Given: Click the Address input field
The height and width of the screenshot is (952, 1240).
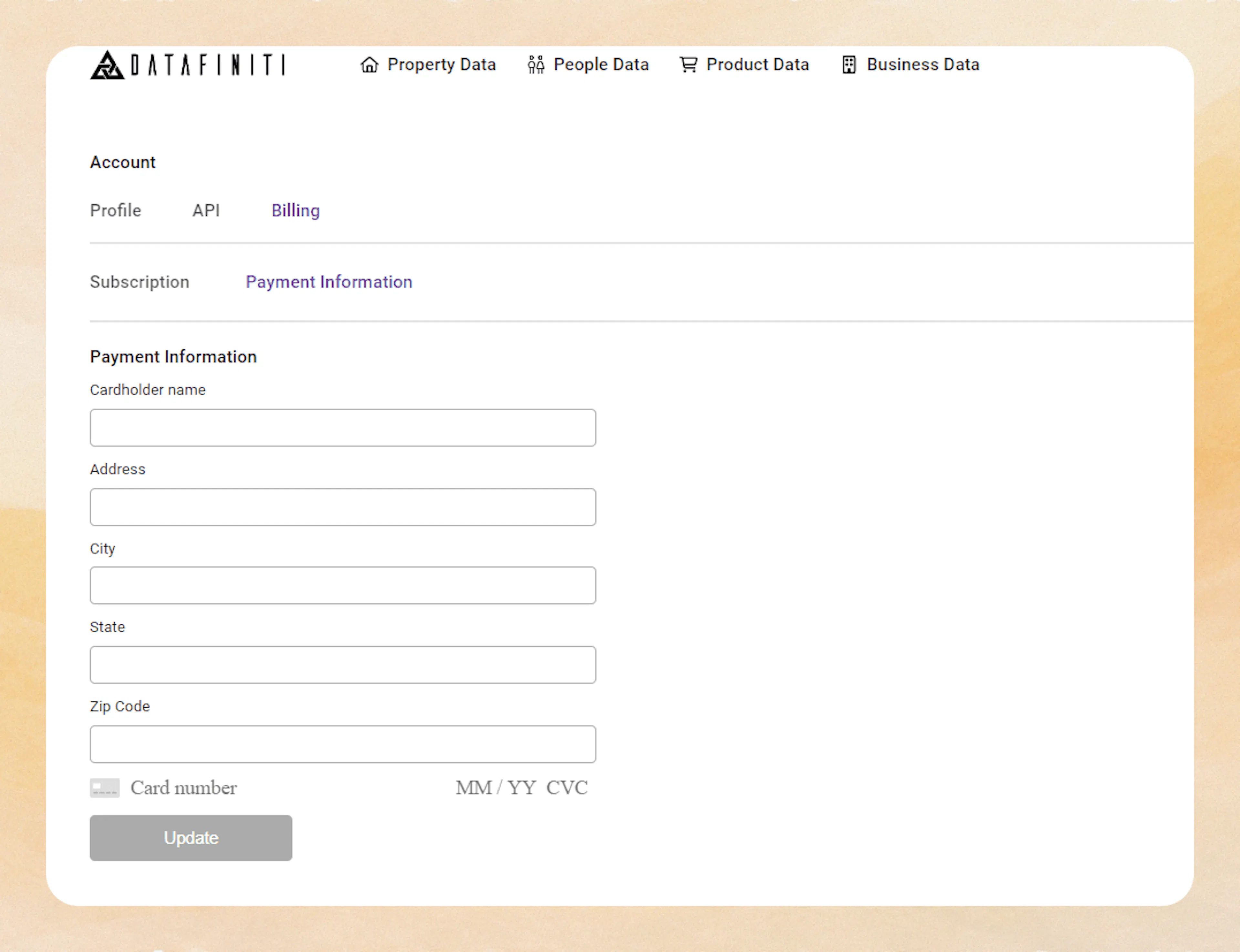Looking at the screenshot, I should (342, 507).
